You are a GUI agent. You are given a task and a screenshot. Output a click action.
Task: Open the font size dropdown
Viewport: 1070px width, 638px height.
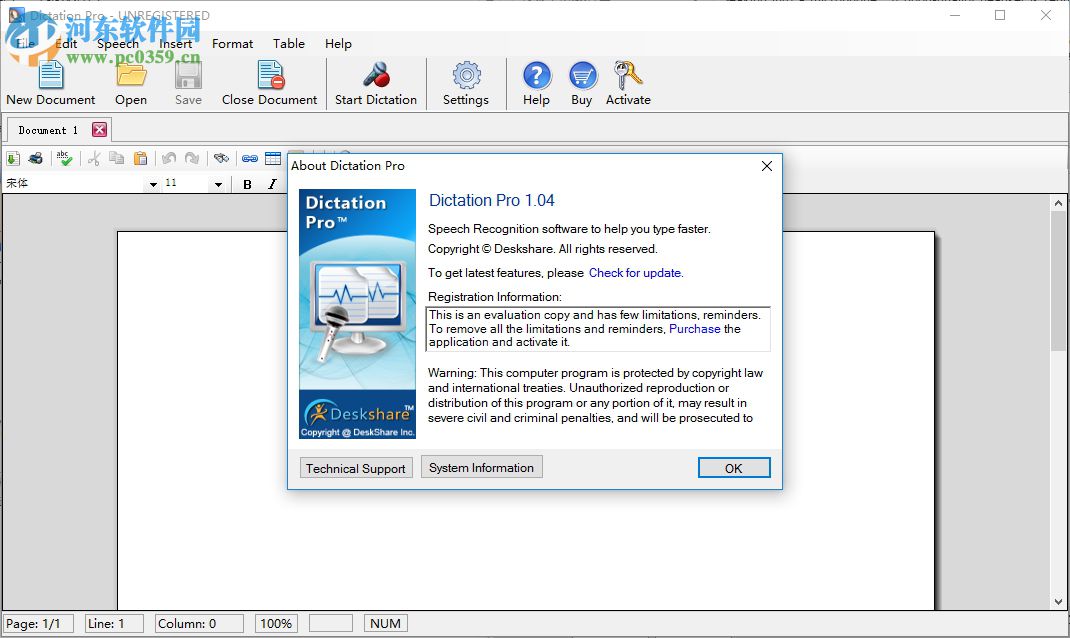217,184
